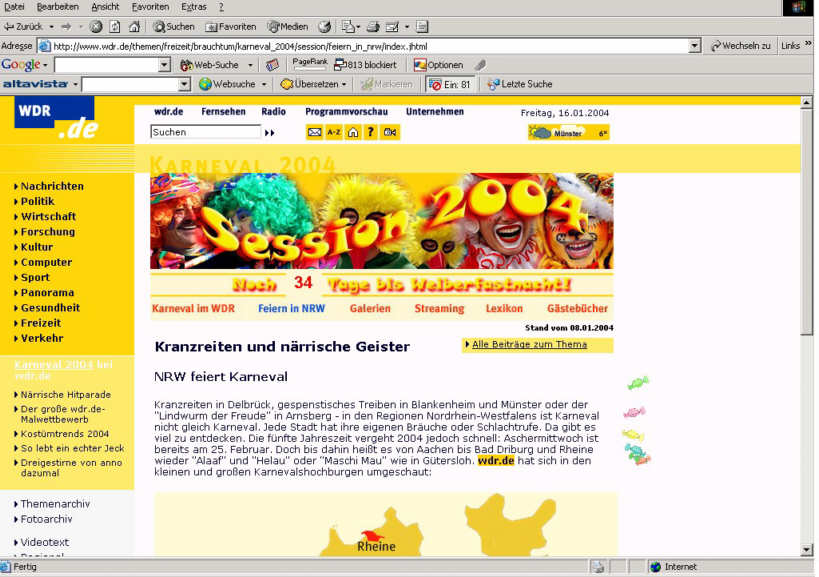This screenshot has width=819, height=577.
Task: Click the WDR.de logo
Action: click(x=56, y=119)
